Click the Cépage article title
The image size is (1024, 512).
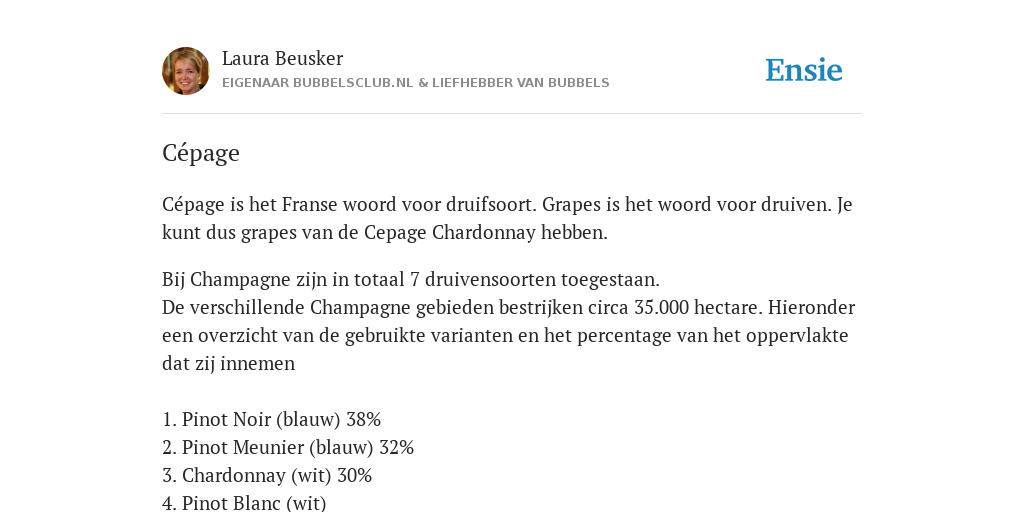tap(200, 153)
